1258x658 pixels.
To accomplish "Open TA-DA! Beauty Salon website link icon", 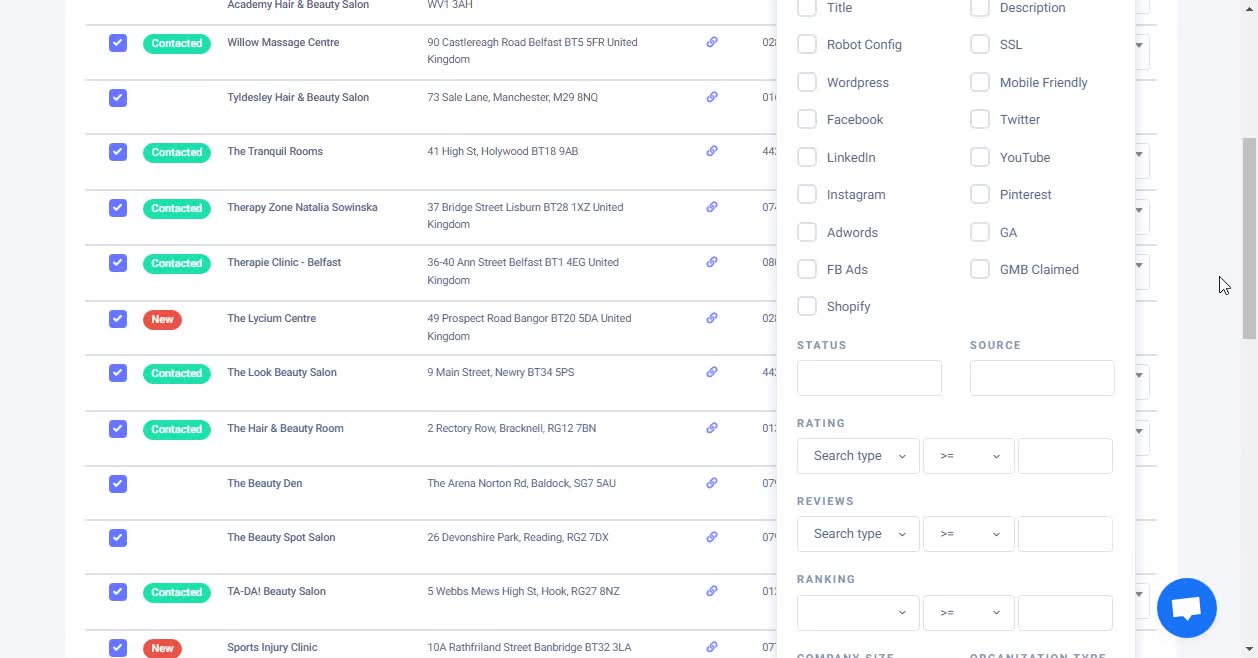I will [712, 592].
